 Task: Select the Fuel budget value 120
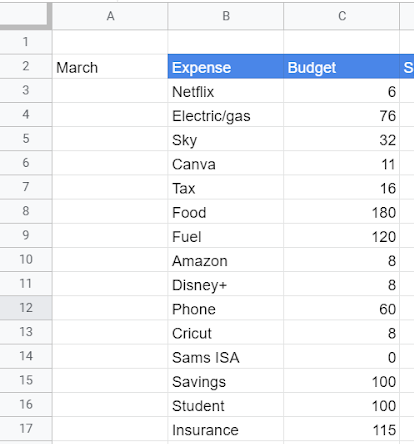[342, 236]
